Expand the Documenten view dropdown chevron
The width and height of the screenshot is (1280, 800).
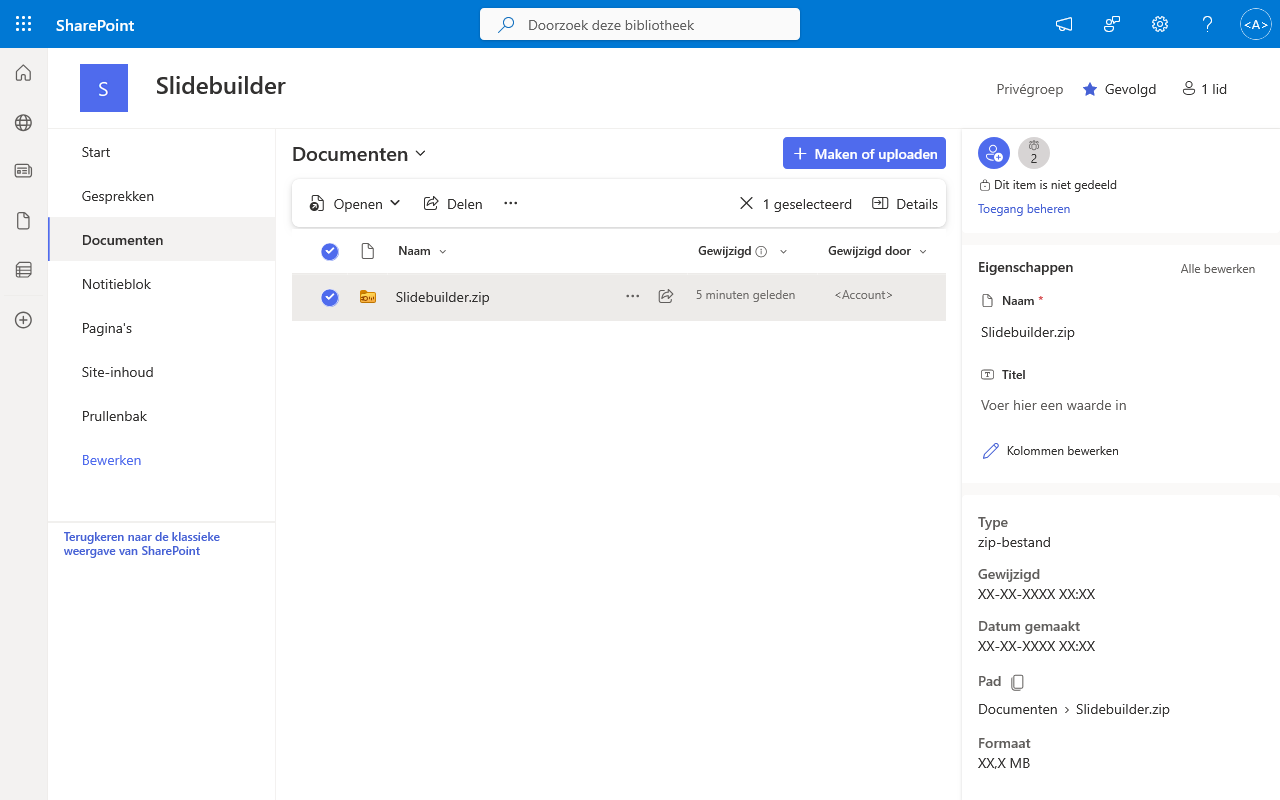421,153
